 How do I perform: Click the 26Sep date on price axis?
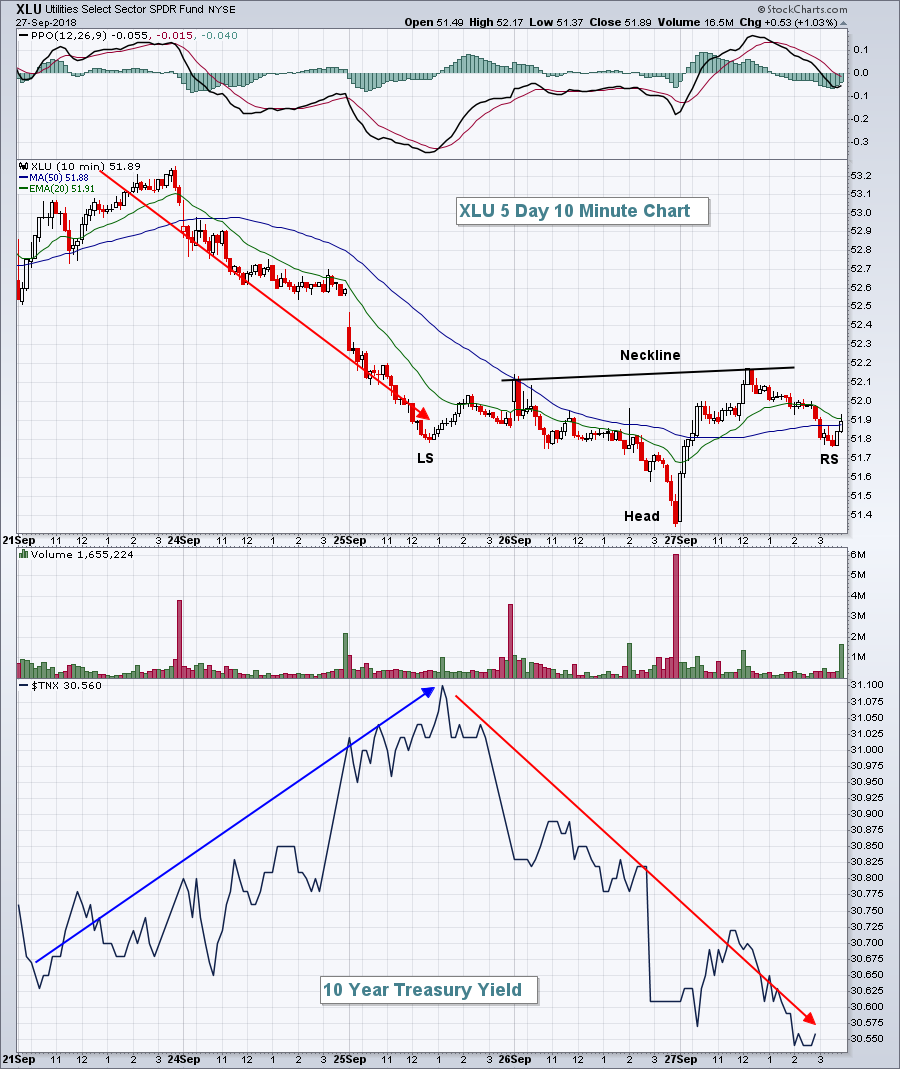point(515,541)
